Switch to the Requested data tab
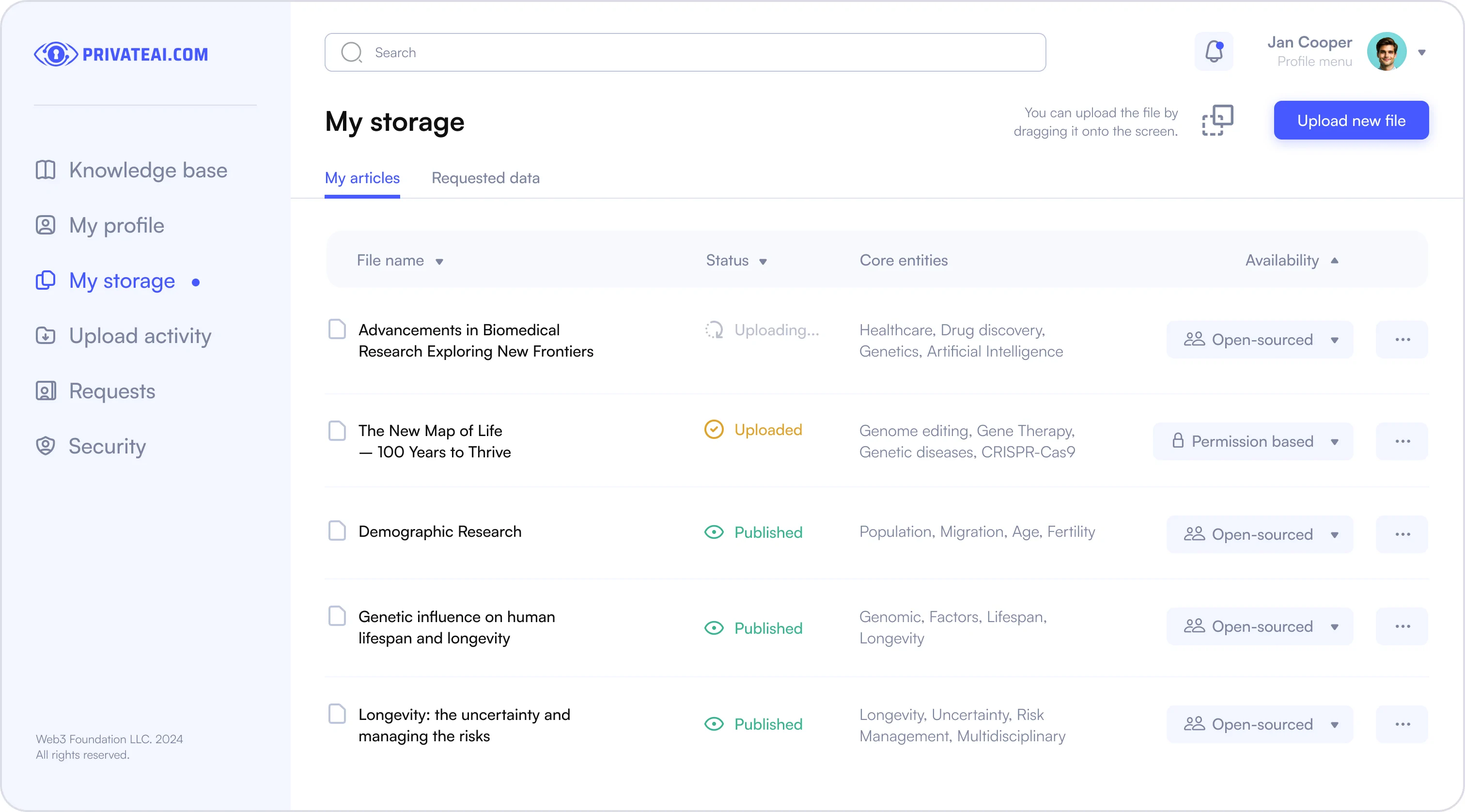Screen dimensions: 1465x812 tap(485, 178)
